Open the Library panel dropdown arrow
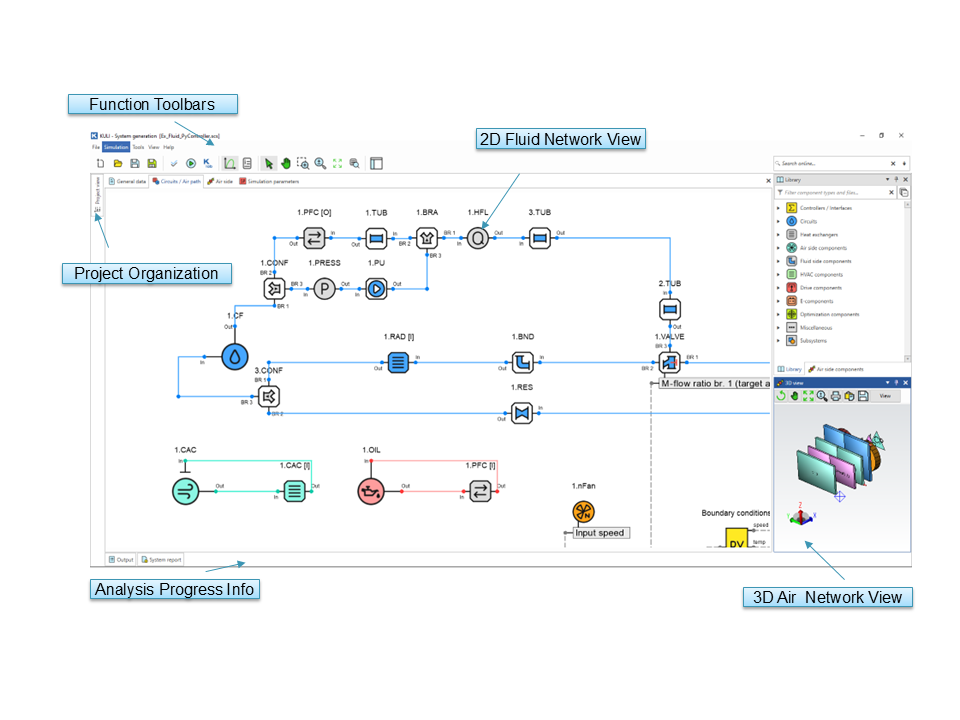Viewport: 960px width, 720px height. (x=887, y=179)
